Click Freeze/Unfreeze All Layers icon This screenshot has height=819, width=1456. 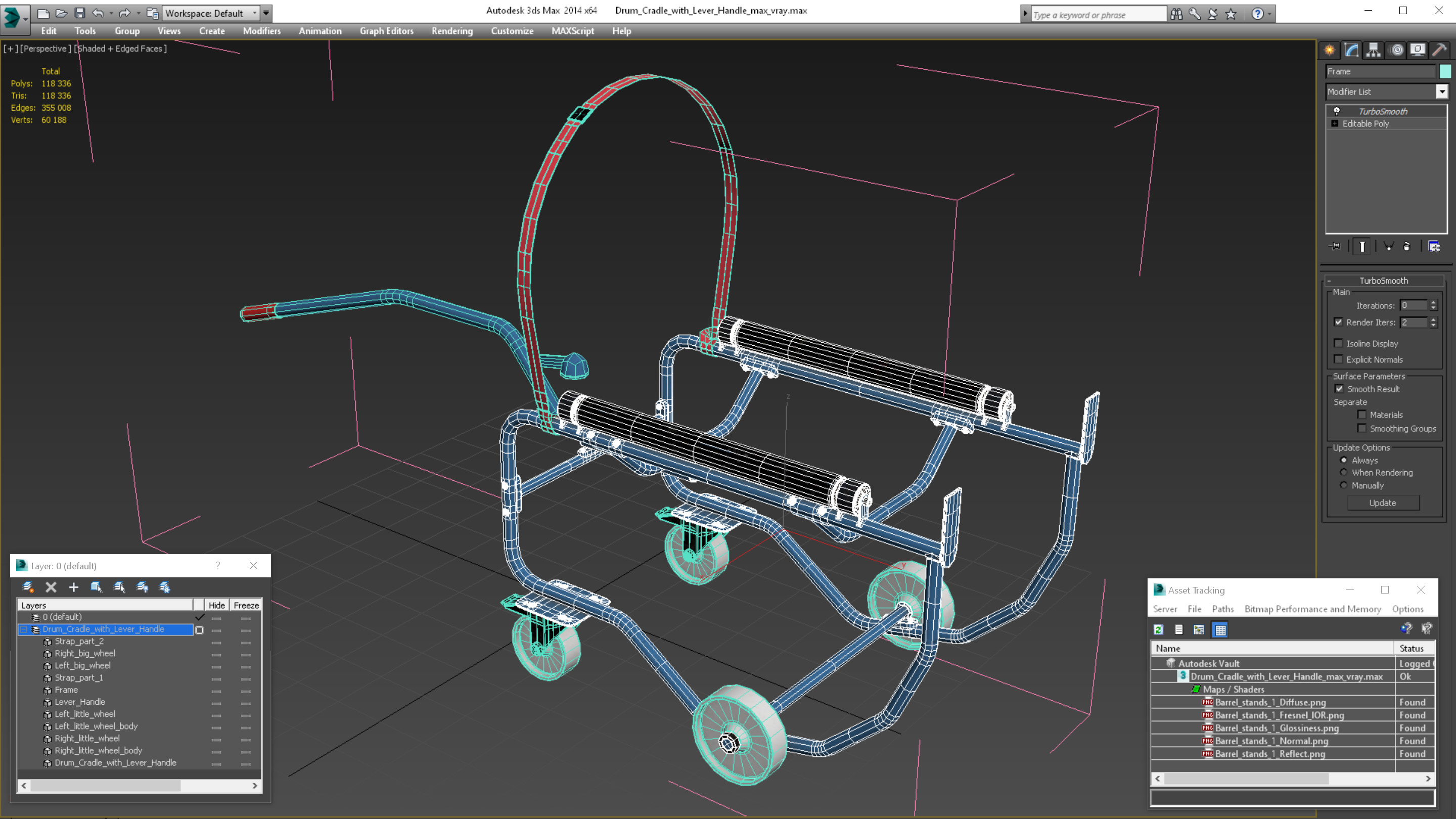pos(165,587)
